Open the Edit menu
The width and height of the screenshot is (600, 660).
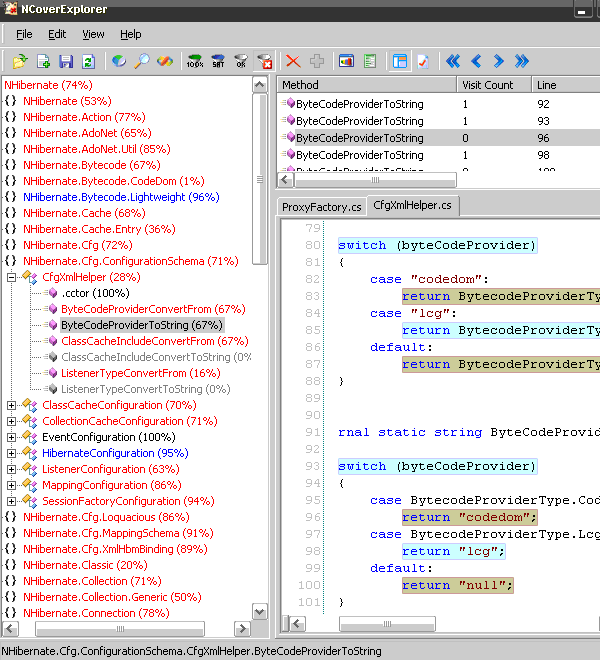(x=57, y=34)
